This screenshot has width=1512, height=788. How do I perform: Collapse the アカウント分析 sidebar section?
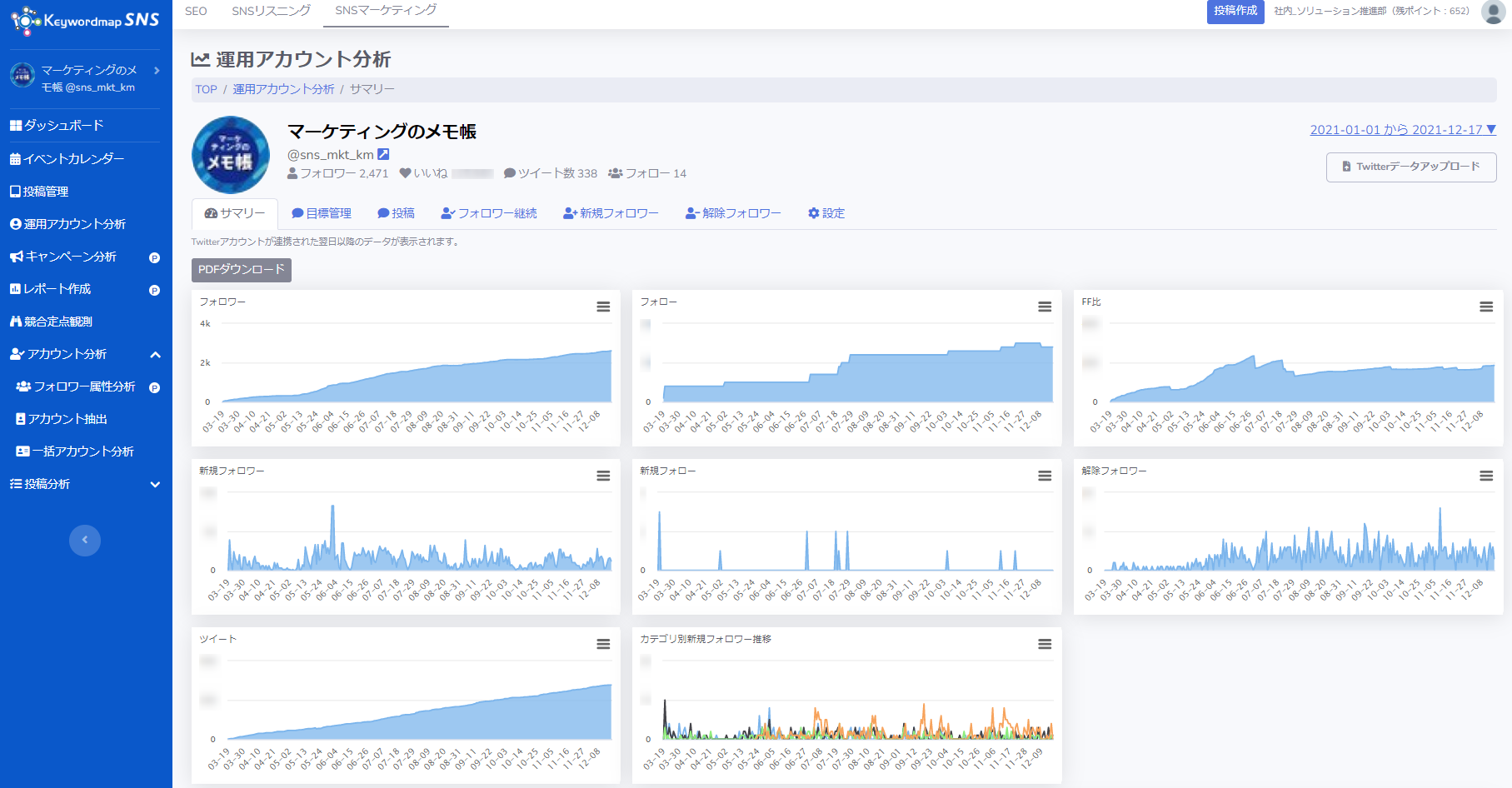click(x=155, y=354)
